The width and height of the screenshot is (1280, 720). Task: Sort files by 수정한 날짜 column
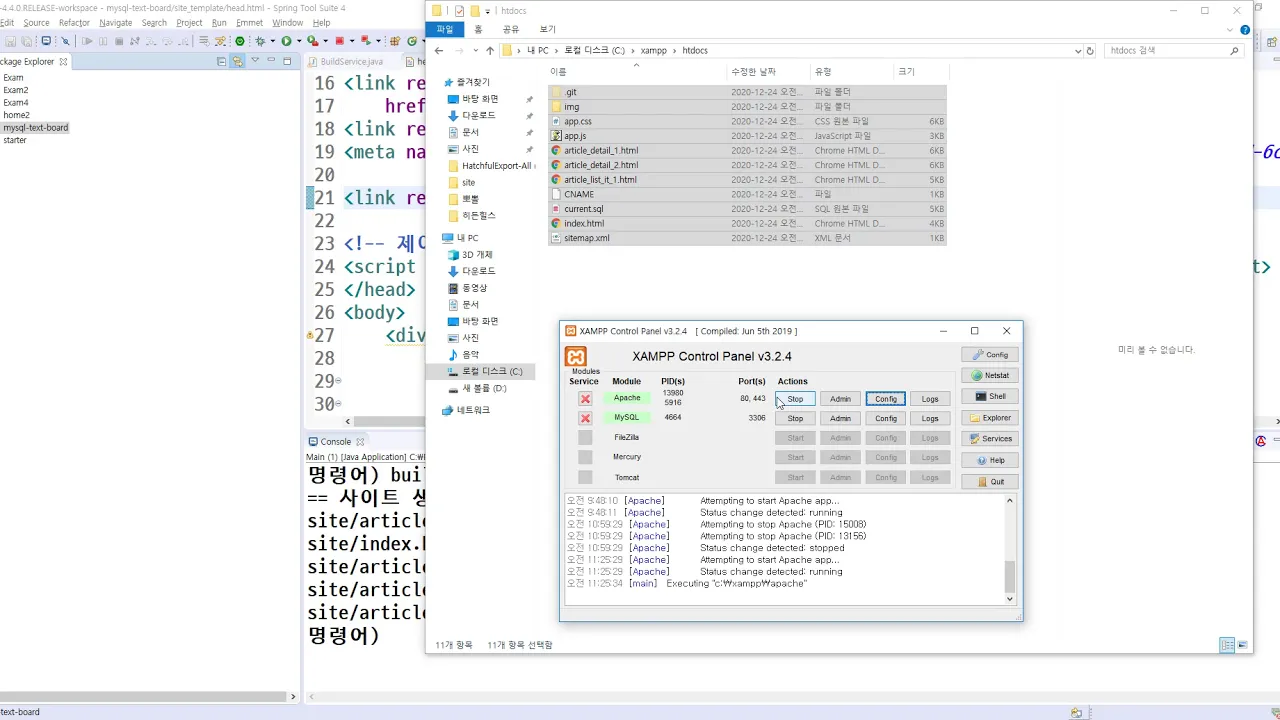tap(768, 72)
